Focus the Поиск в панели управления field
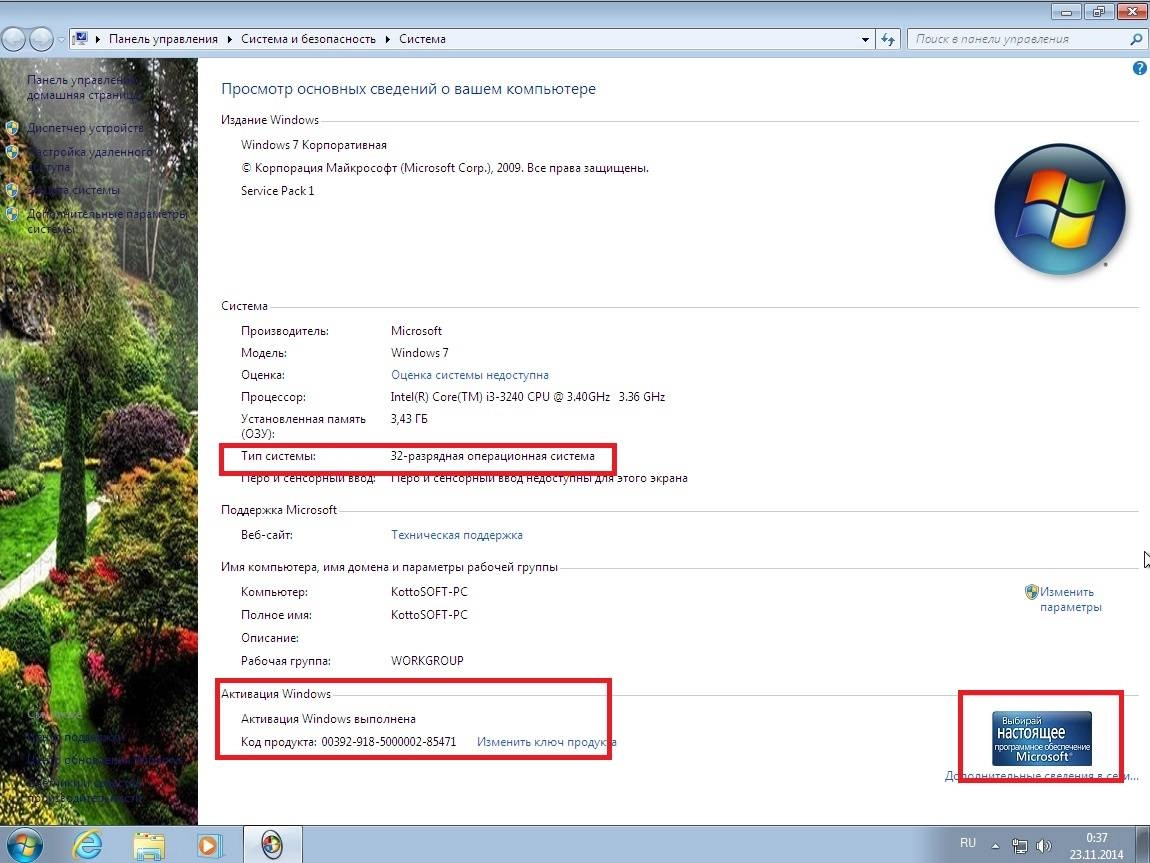Image resolution: width=1150 pixels, height=863 pixels. pyautogui.click(x=1019, y=40)
